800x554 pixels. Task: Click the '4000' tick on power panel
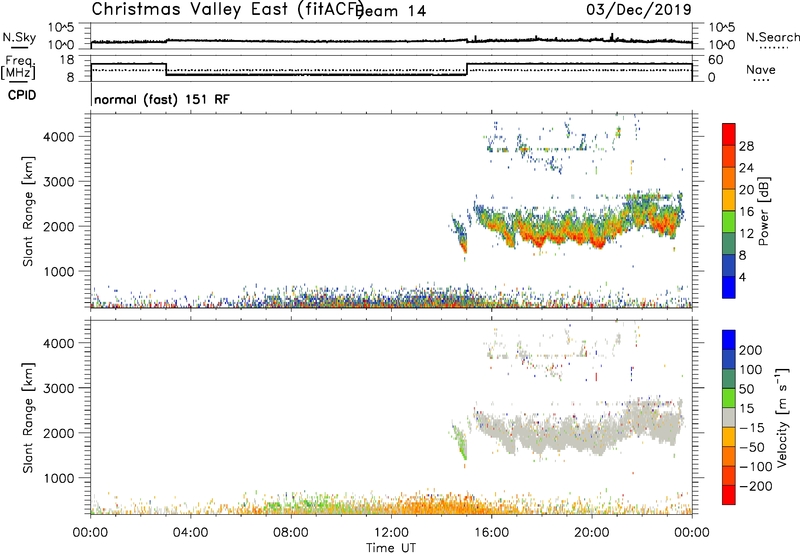click(59, 137)
